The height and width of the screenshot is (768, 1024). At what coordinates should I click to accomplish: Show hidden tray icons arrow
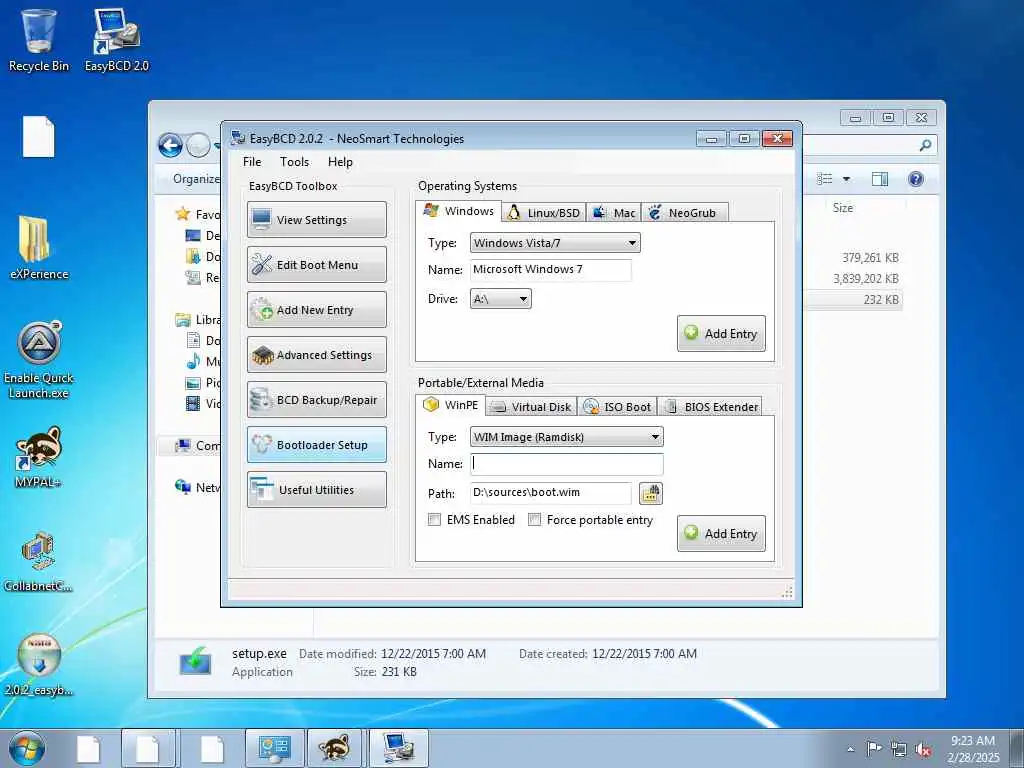pyautogui.click(x=850, y=749)
